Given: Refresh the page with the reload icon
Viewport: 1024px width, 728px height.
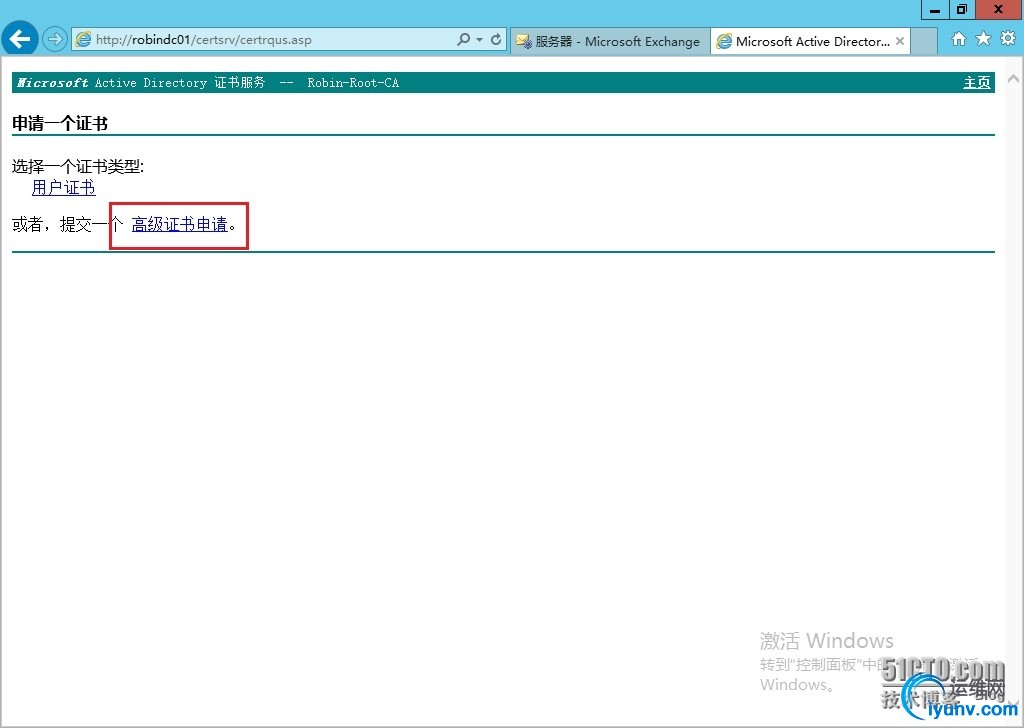Looking at the screenshot, I should coord(496,39).
